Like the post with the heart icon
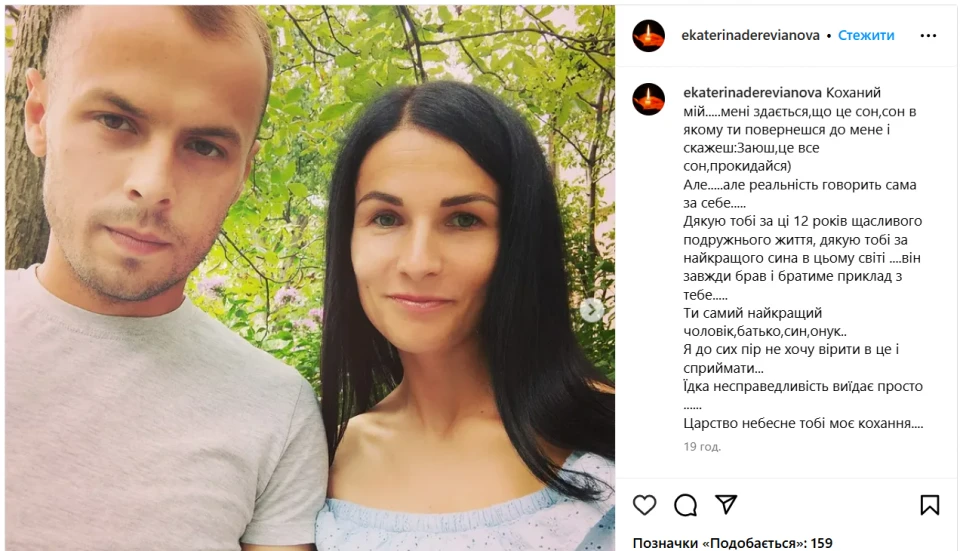The width and height of the screenshot is (960, 551). 644,505
